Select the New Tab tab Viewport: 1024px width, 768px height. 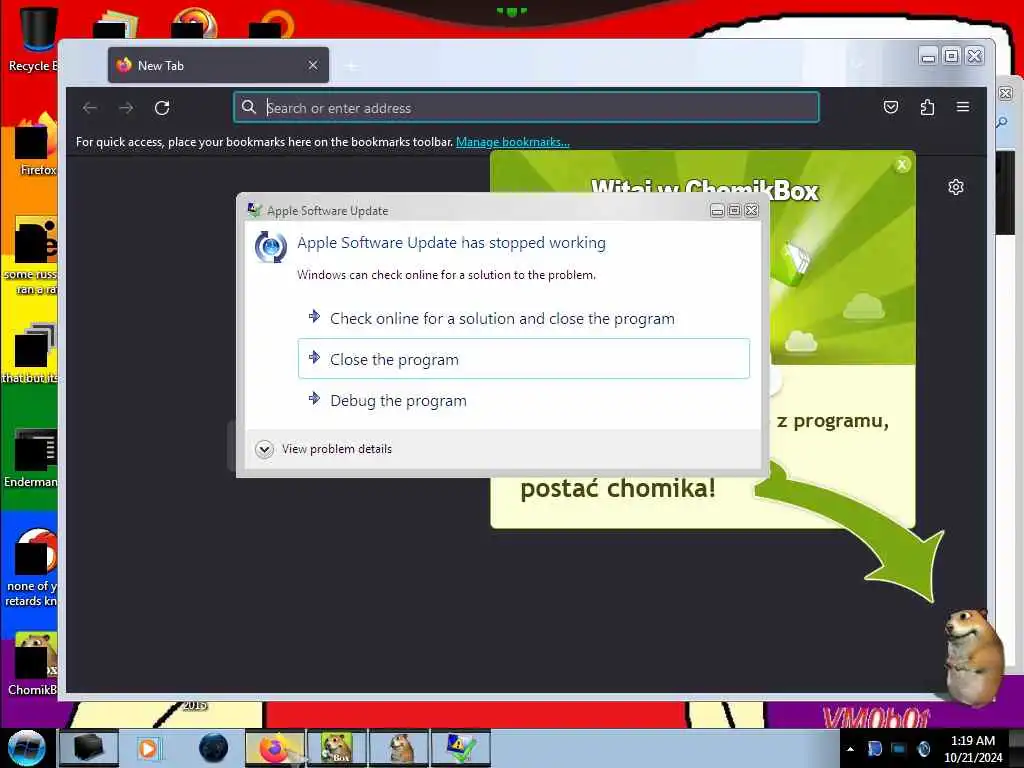tap(218, 65)
